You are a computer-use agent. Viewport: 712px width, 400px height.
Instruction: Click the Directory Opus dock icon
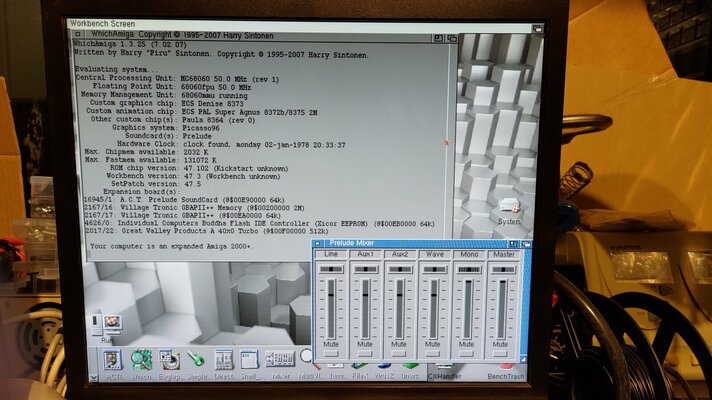(x=223, y=359)
